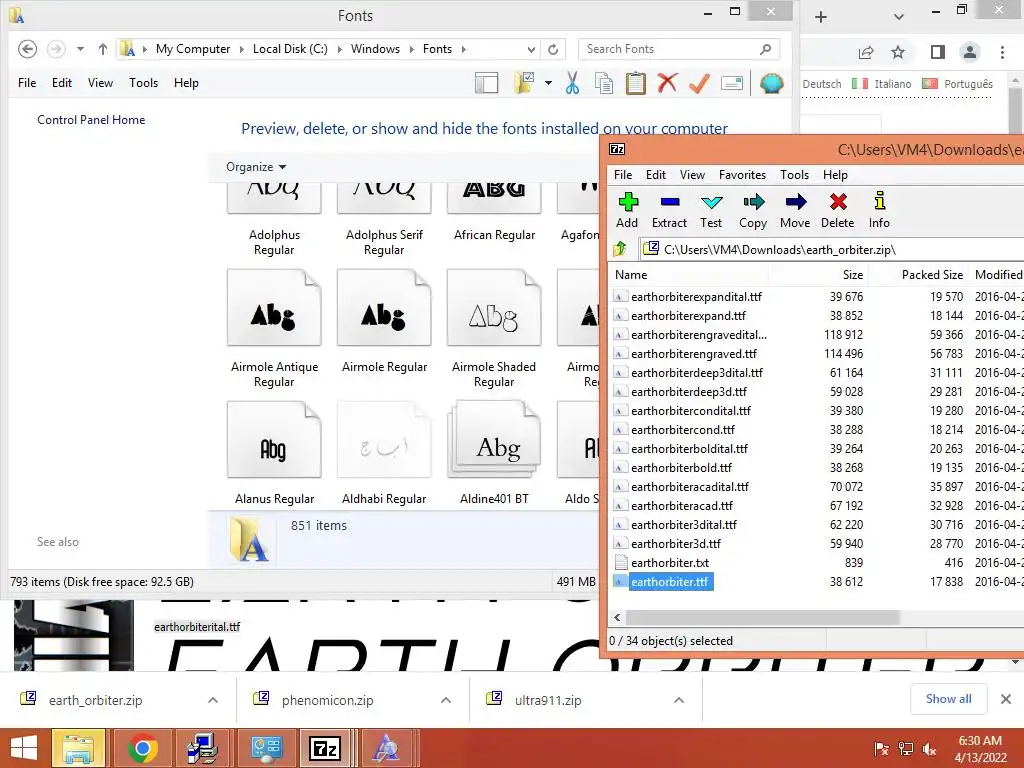Click the orange checkmark icon in Fonts toolbar

(x=699, y=84)
